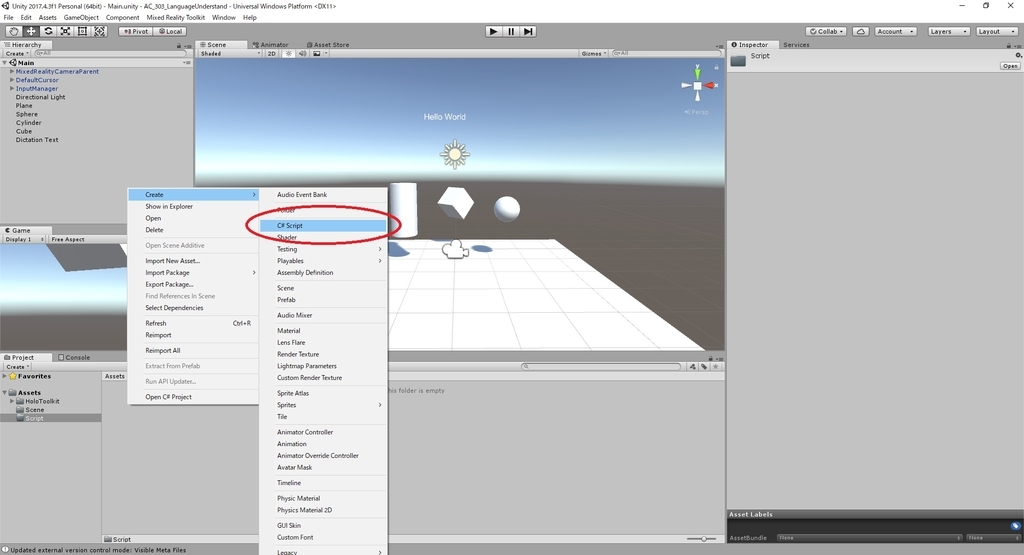The image size is (1024, 555).
Task: Open the Gizmos dropdown
Action: (x=594, y=54)
